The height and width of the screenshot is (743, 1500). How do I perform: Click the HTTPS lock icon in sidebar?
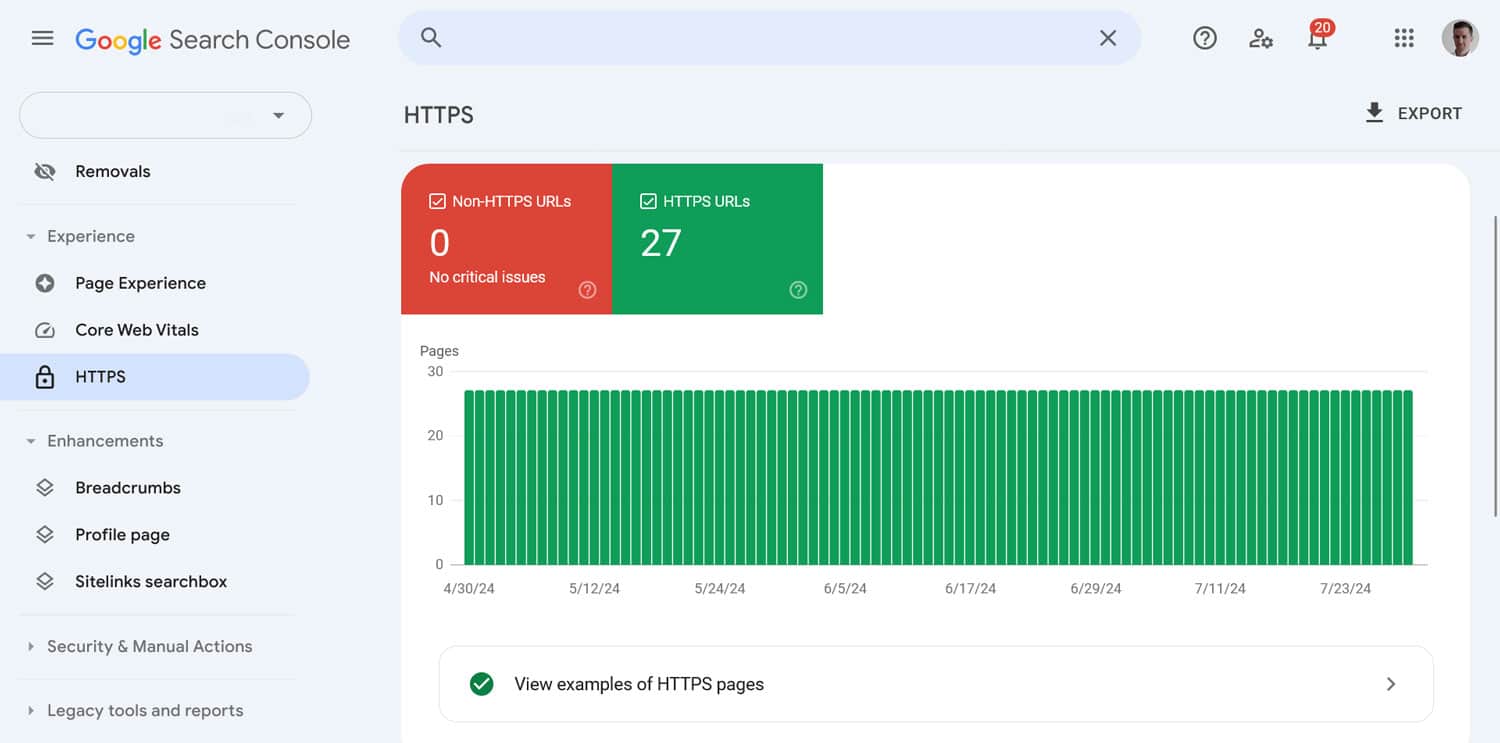tap(45, 376)
